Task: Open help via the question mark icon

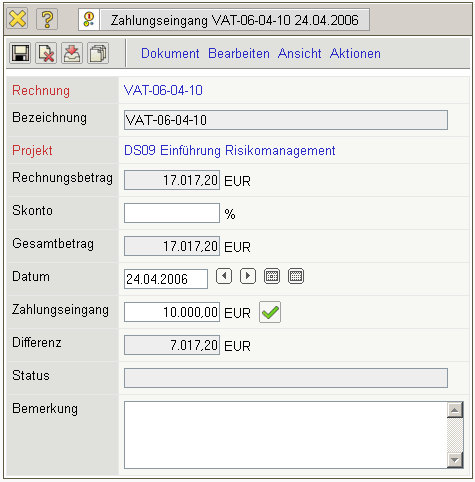Action: click(x=47, y=19)
